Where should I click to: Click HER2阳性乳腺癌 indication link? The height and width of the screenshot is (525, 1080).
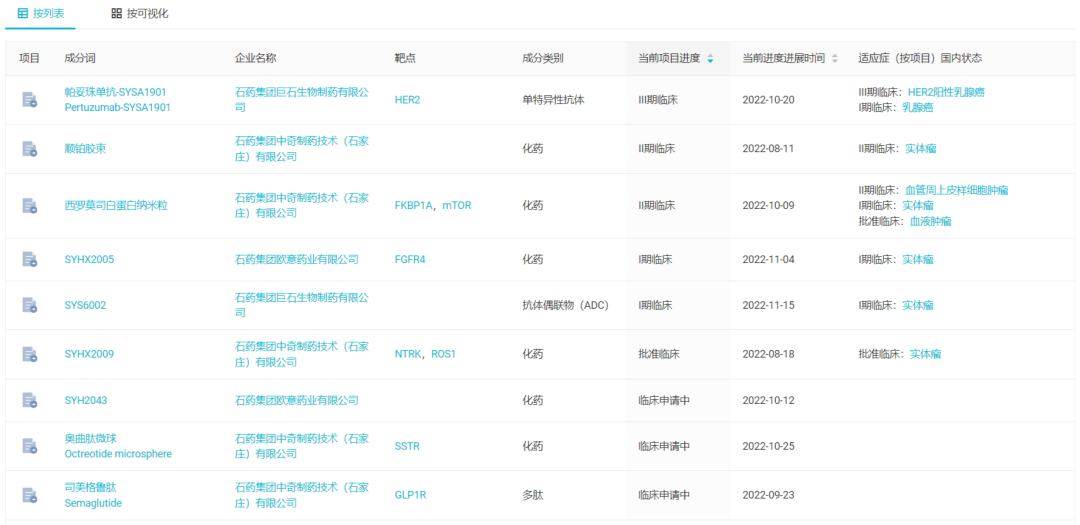tap(946, 92)
